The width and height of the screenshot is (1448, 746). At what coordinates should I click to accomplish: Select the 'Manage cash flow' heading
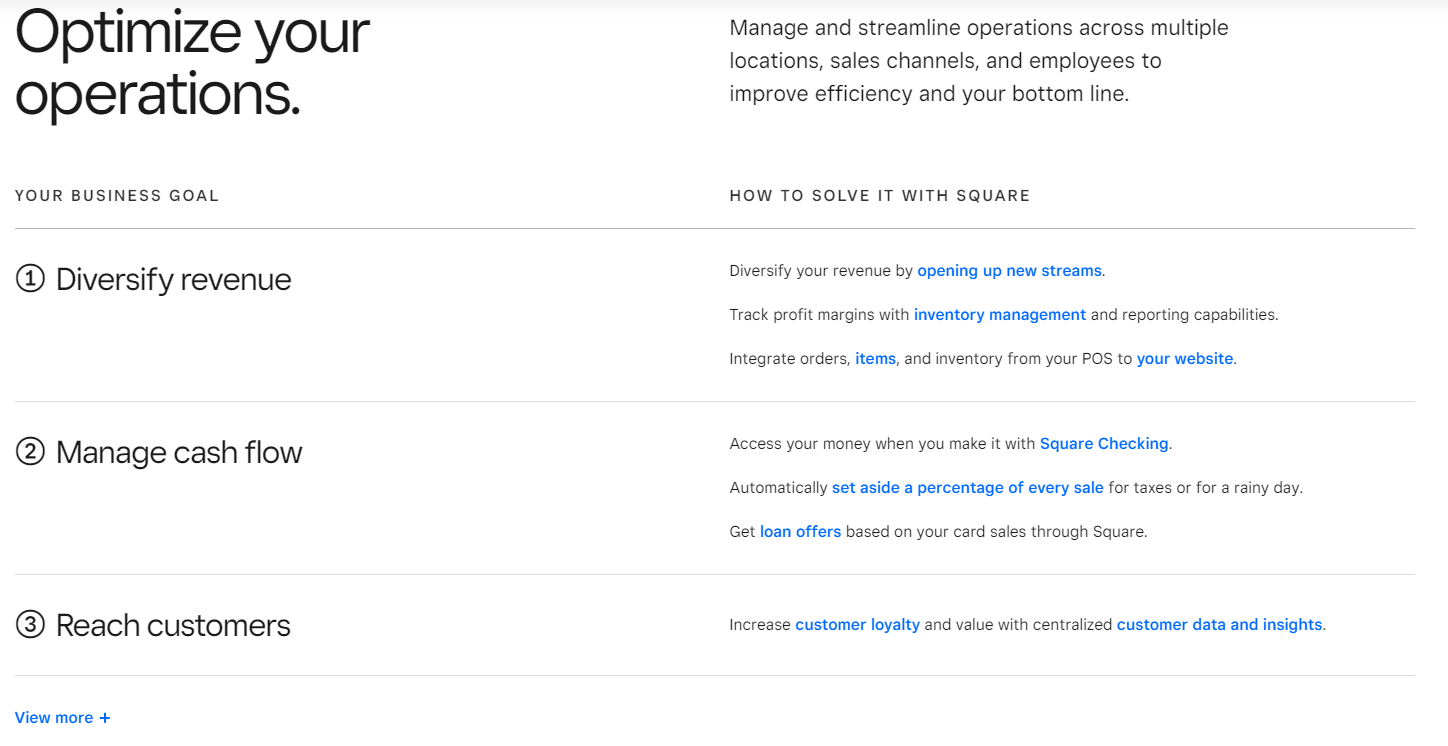(179, 453)
